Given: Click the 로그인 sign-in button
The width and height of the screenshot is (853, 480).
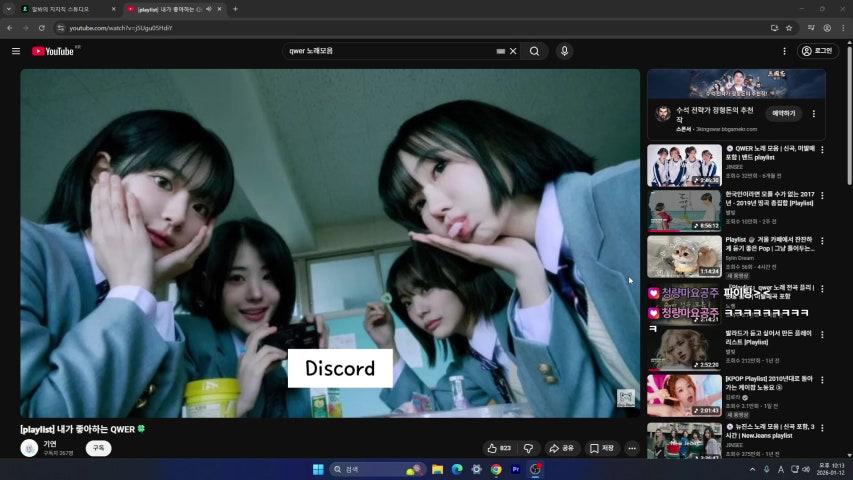Looking at the screenshot, I should (818, 51).
